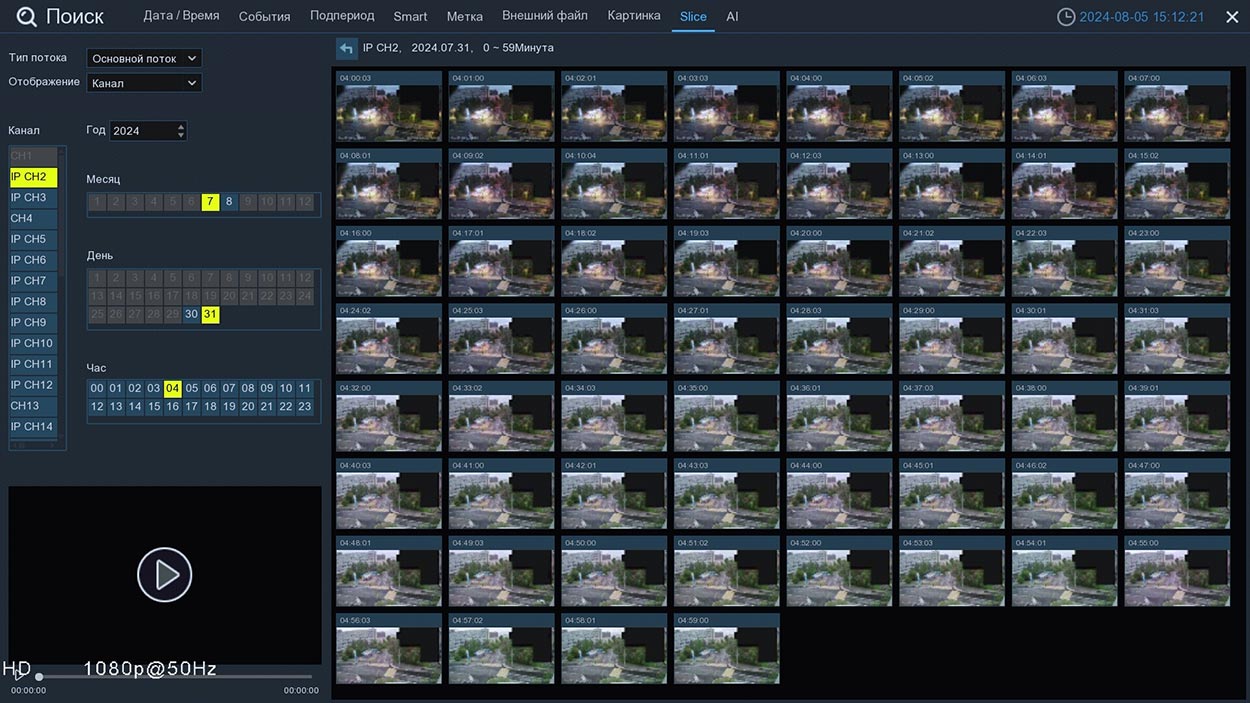This screenshot has height=703, width=1250.
Task: Select month 8 in Месяц row
Action: pyautogui.click(x=229, y=202)
